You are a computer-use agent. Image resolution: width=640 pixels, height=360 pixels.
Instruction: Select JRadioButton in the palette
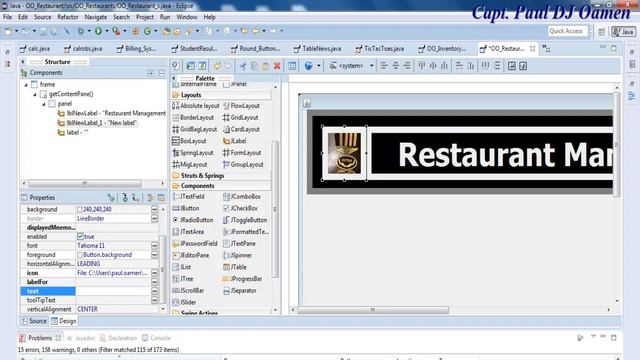(x=193, y=220)
